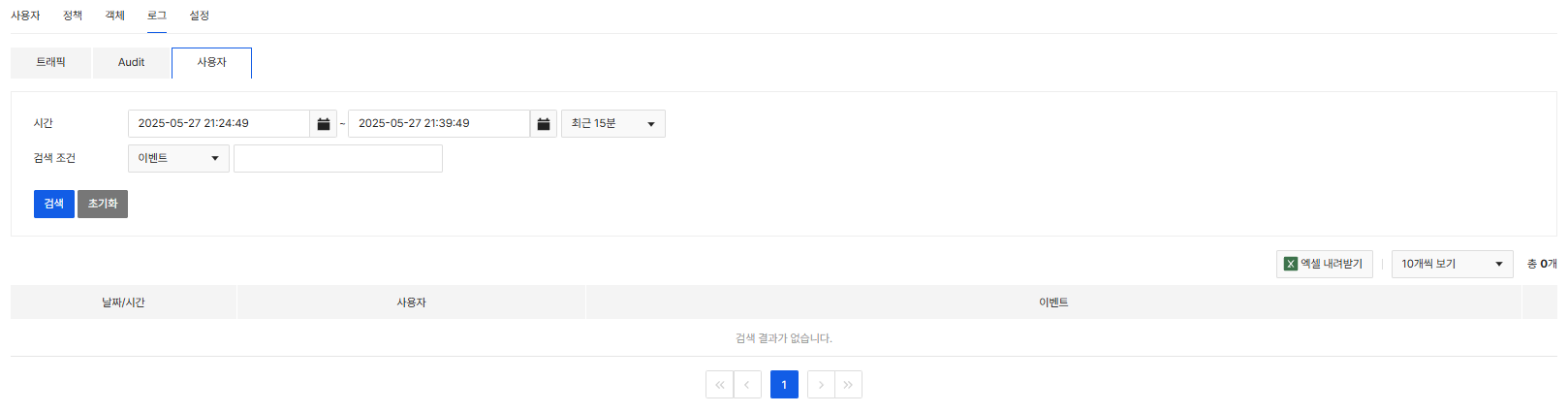This screenshot has width=1568, height=413.
Task: Go to the first page of results
Action: click(x=719, y=385)
